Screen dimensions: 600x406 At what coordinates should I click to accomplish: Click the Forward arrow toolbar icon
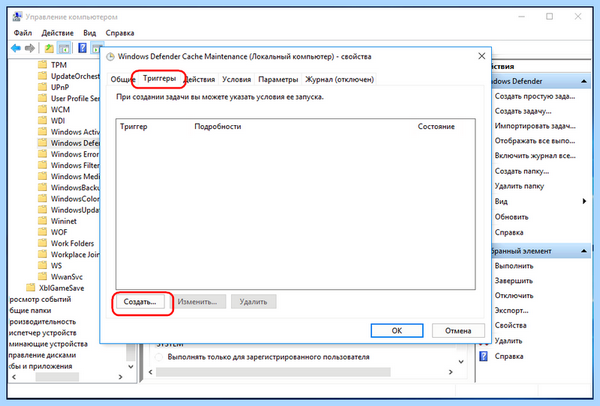pyautogui.click(x=29, y=48)
